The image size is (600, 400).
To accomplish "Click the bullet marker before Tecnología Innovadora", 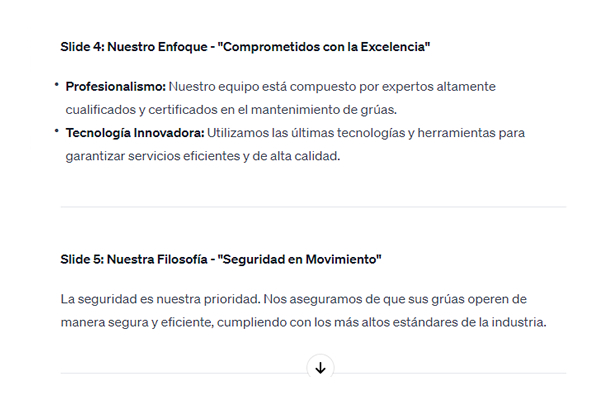I will tap(57, 132).
